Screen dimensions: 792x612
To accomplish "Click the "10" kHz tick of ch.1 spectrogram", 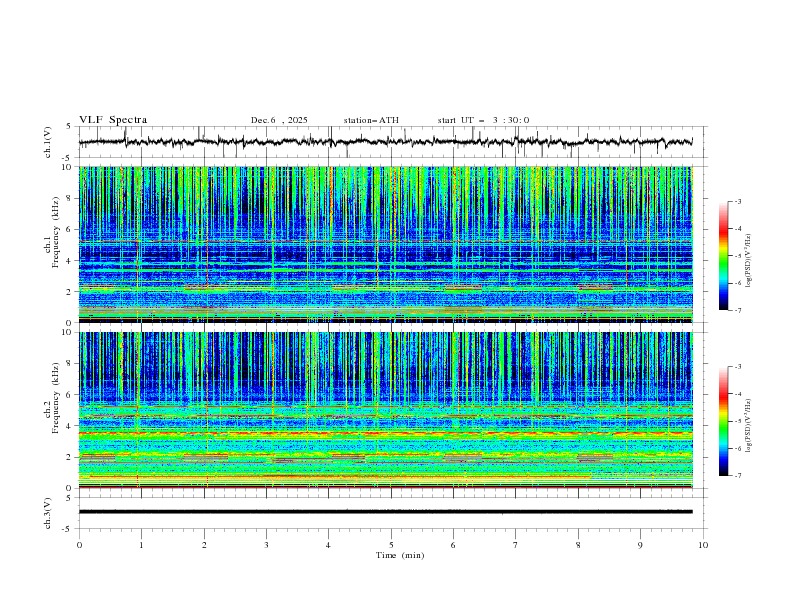I will (68, 167).
